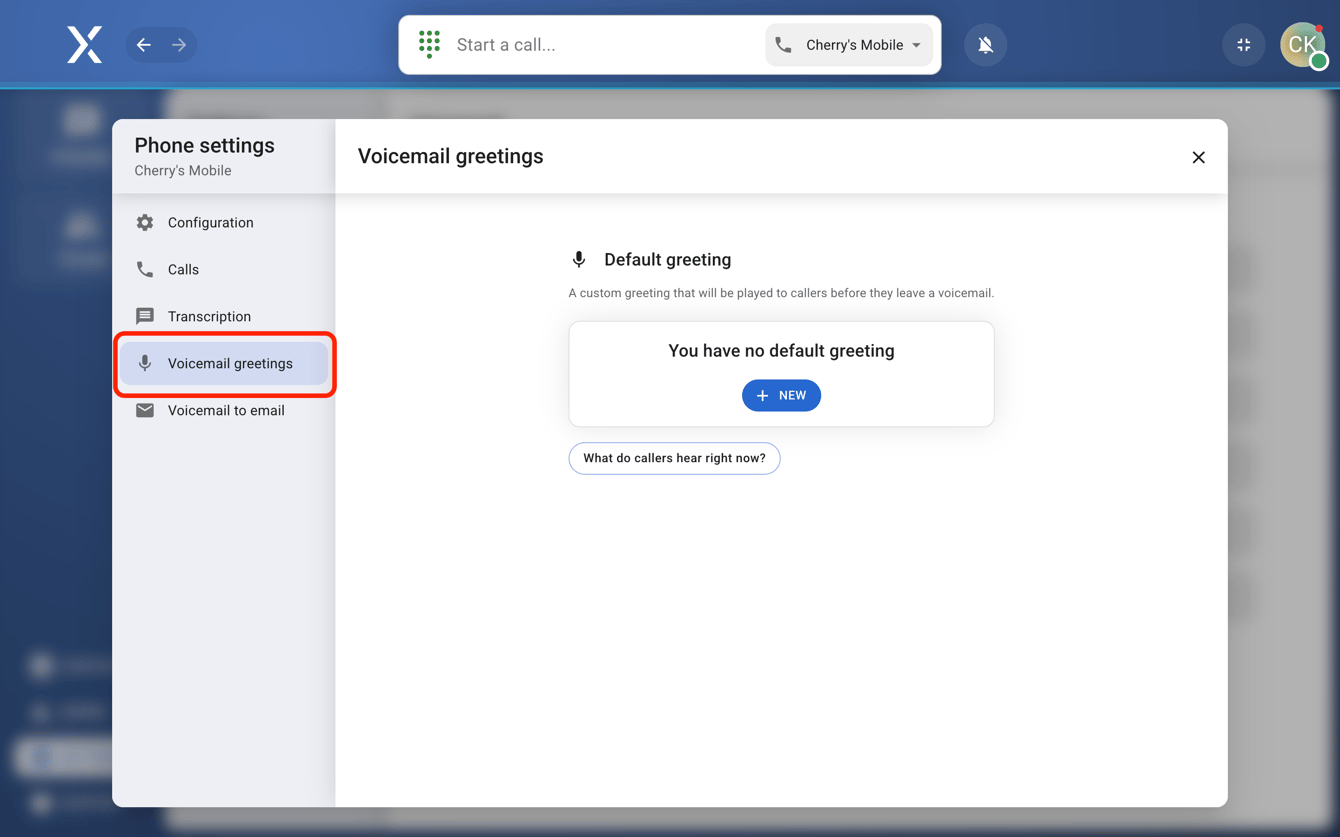
Task: Open Transcription settings
Action: tap(209, 317)
